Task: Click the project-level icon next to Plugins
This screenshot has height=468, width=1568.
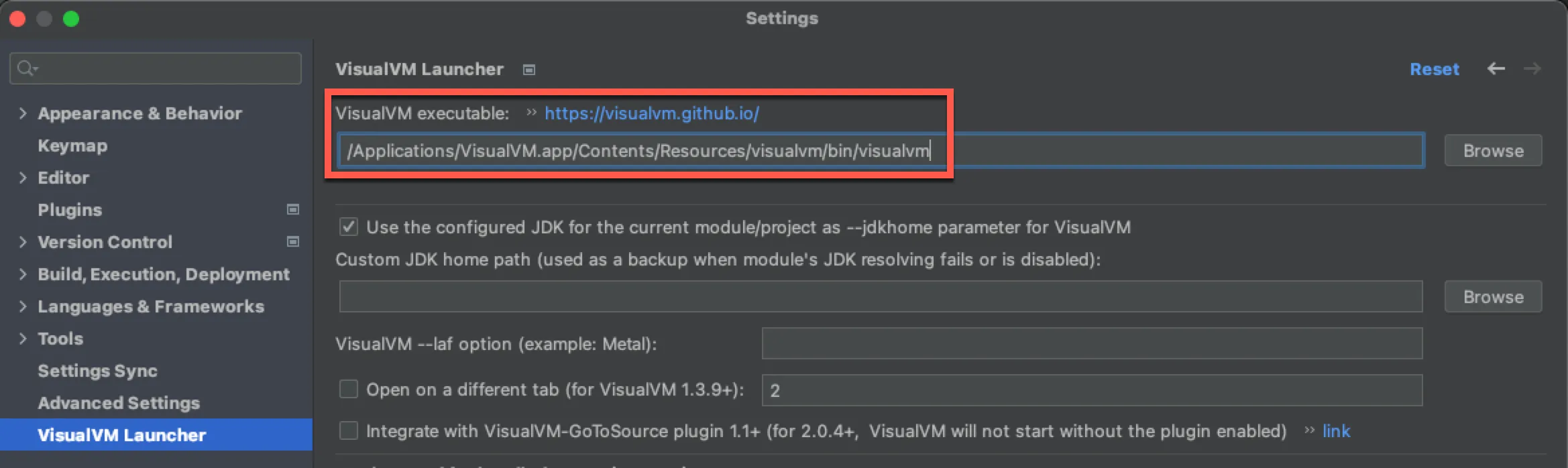Action: [293, 210]
